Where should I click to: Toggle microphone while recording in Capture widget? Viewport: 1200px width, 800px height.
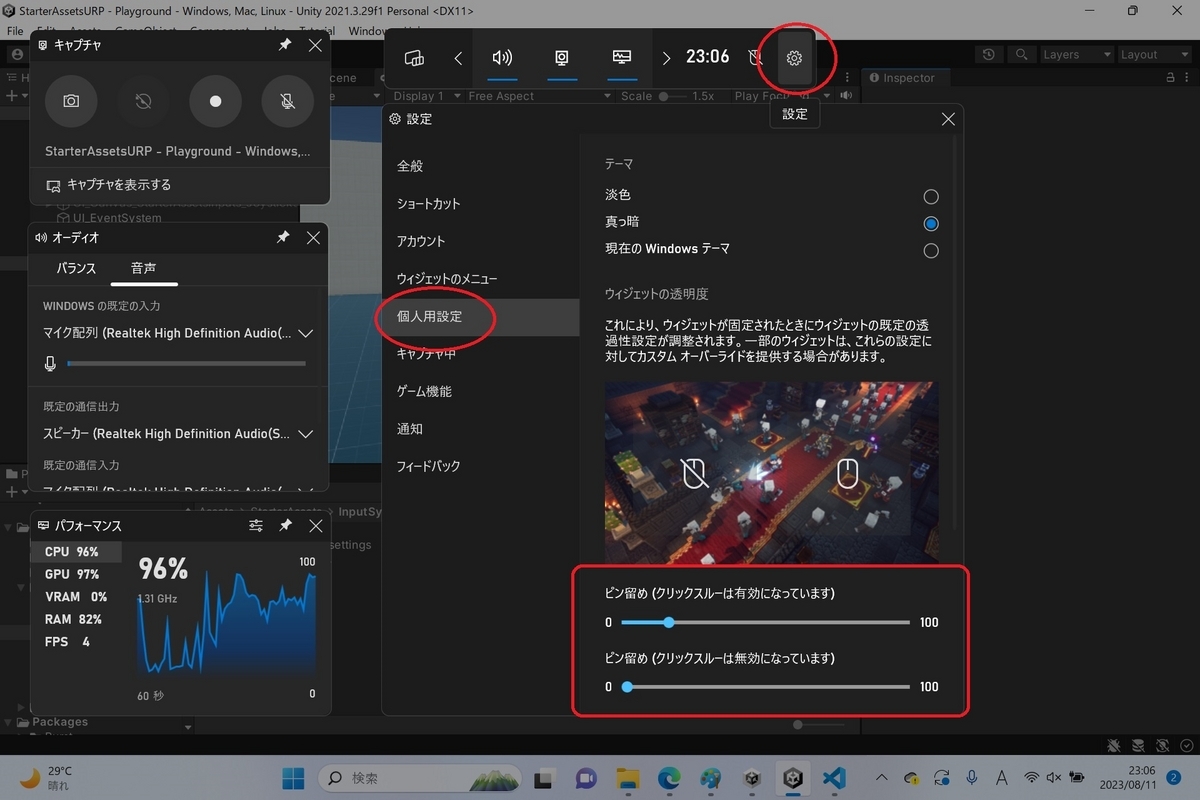tap(287, 101)
